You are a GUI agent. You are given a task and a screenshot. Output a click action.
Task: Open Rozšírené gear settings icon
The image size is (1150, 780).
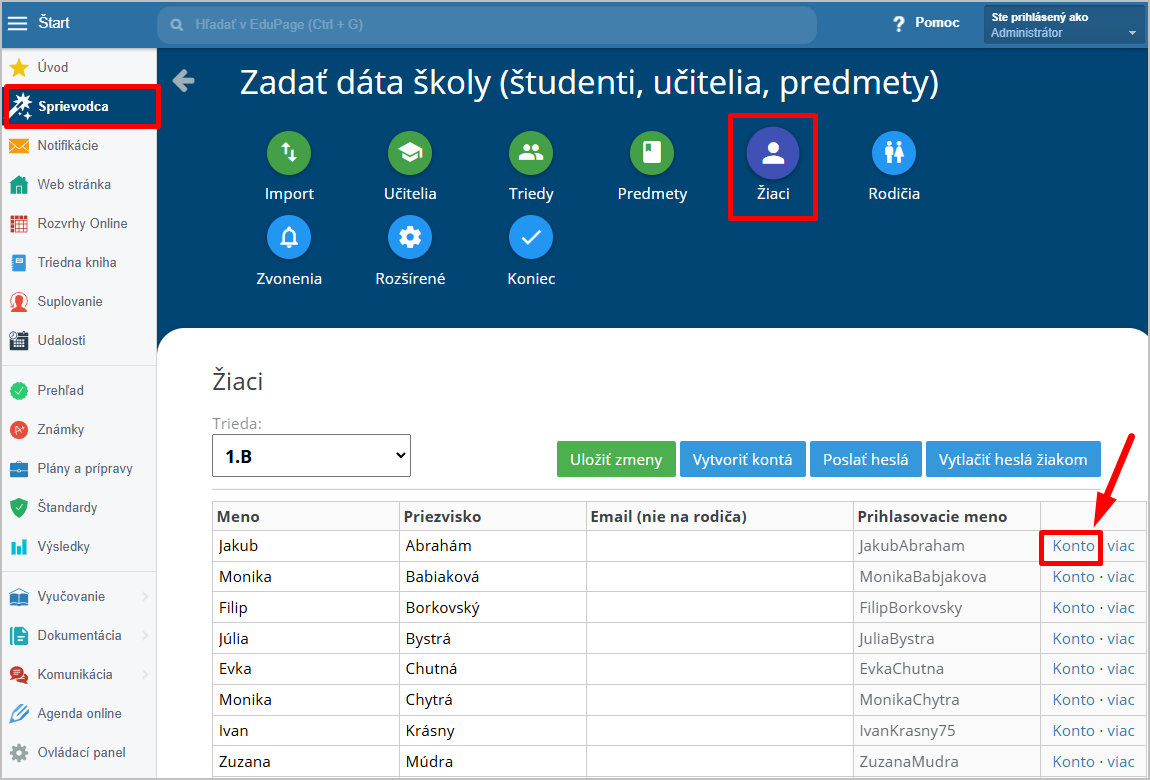pyautogui.click(x=410, y=238)
